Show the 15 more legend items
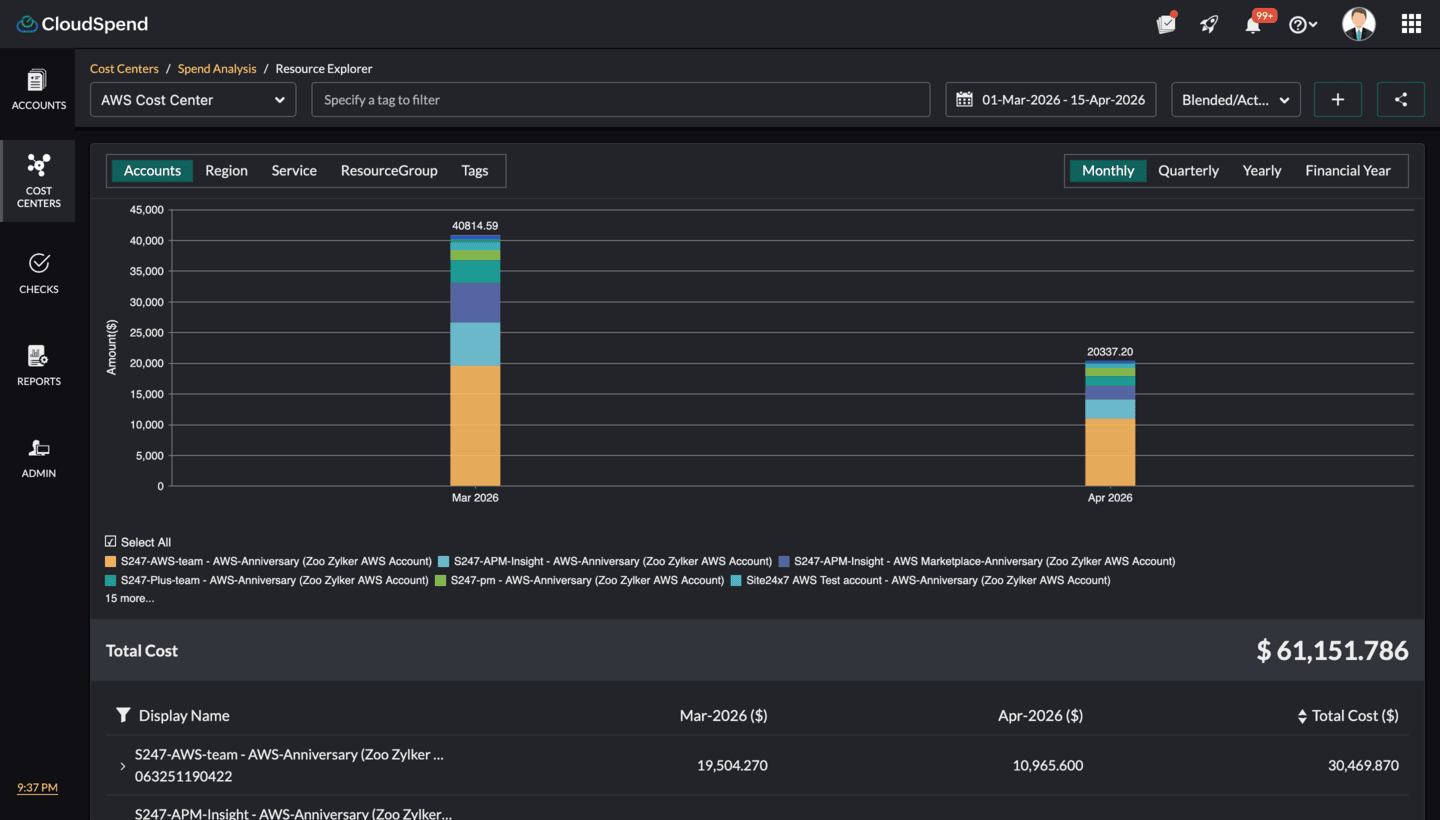The image size is (1440, 820). point(130,599)
